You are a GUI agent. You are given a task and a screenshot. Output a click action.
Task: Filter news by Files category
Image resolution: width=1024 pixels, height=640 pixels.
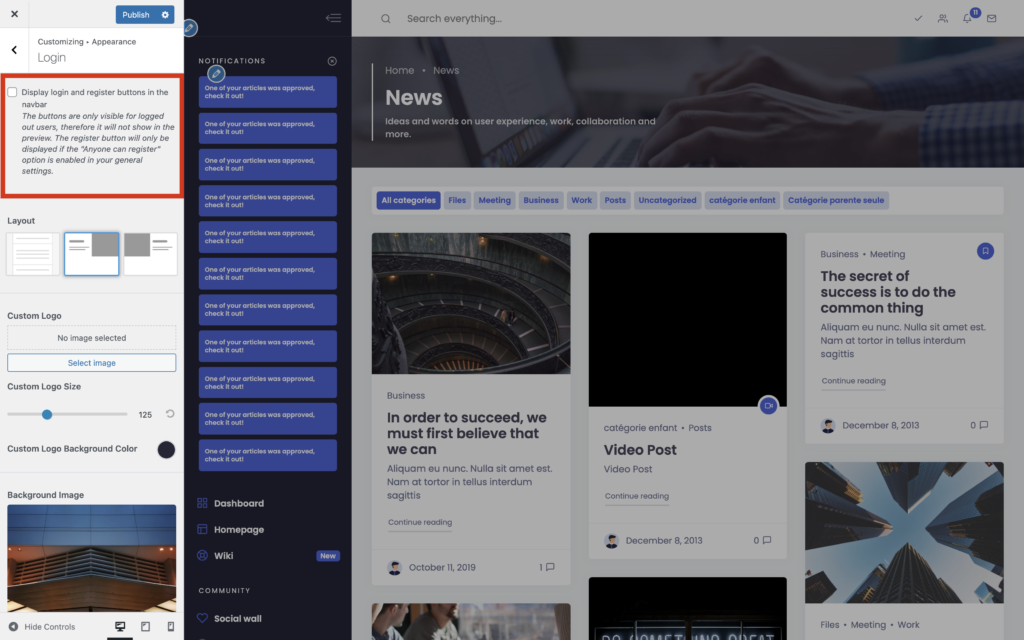pos(457,200)
